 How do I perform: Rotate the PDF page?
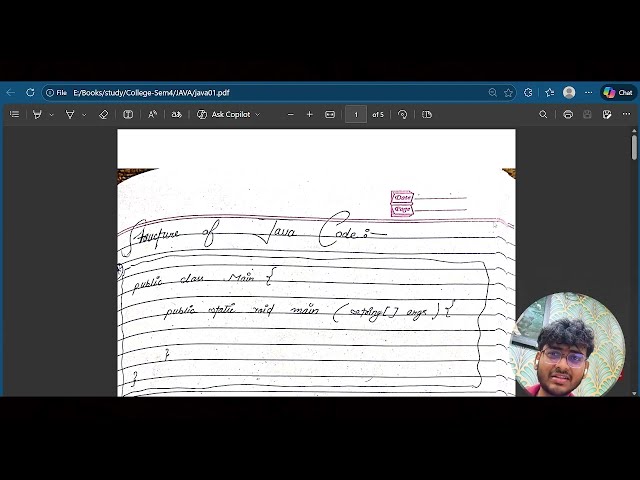[402, 115]
